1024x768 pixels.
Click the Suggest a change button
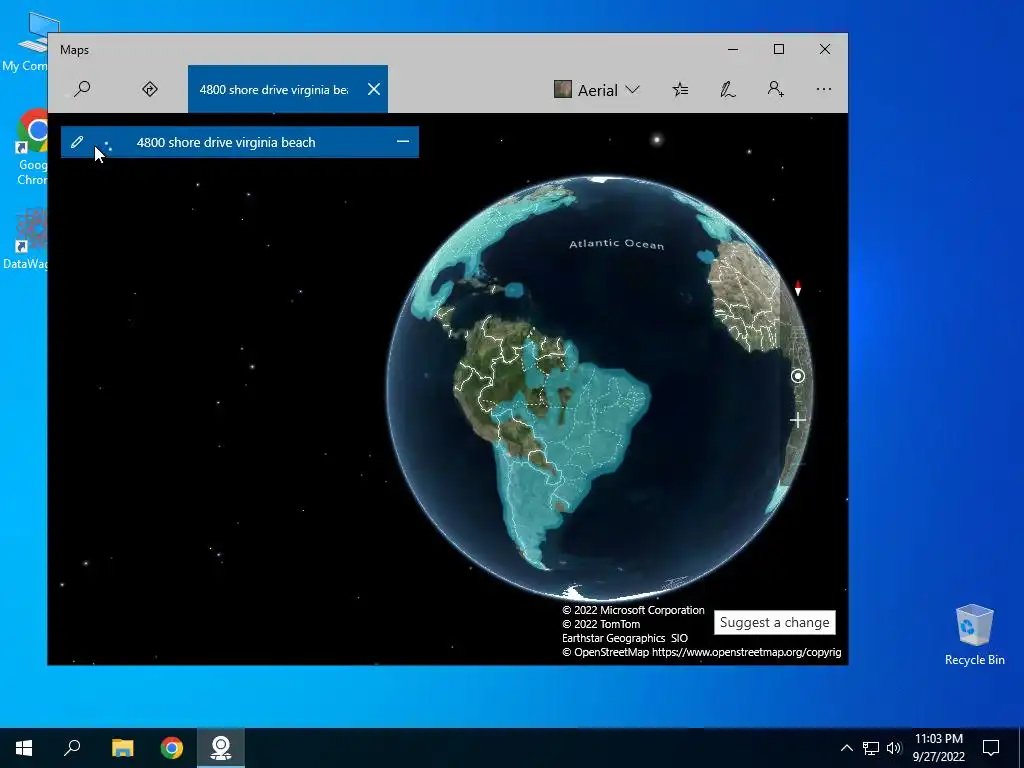pos(775,622)
